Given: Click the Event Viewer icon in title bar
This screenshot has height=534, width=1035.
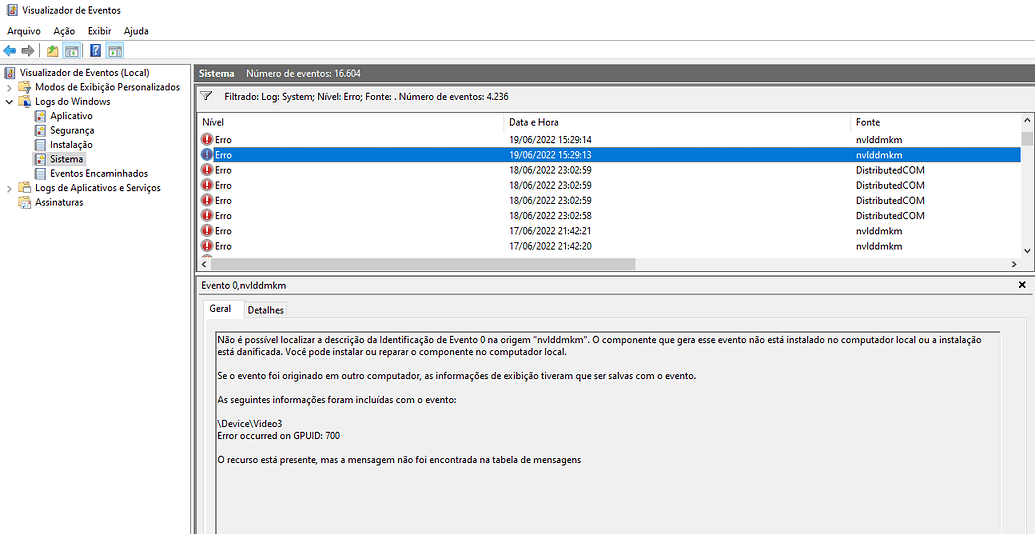Looking at the screenshot, I should point(12,10).
